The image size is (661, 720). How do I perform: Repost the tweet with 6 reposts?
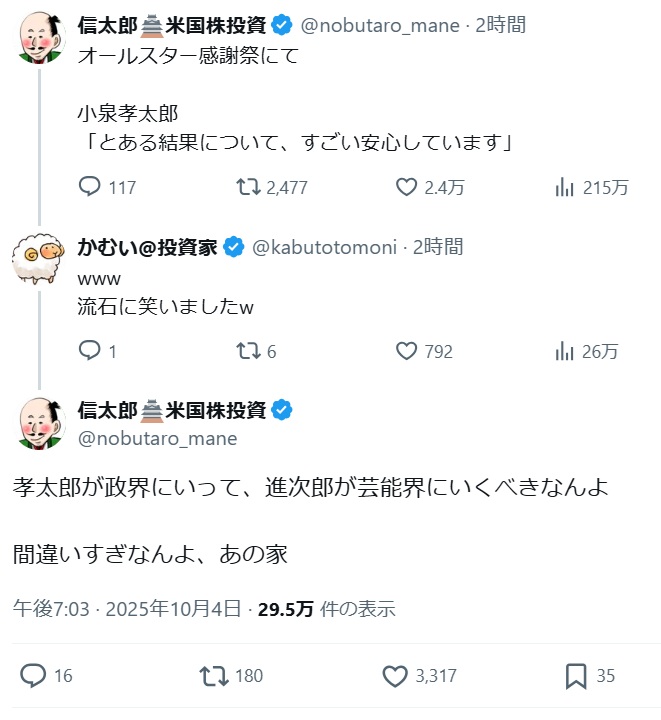point(246,351)
